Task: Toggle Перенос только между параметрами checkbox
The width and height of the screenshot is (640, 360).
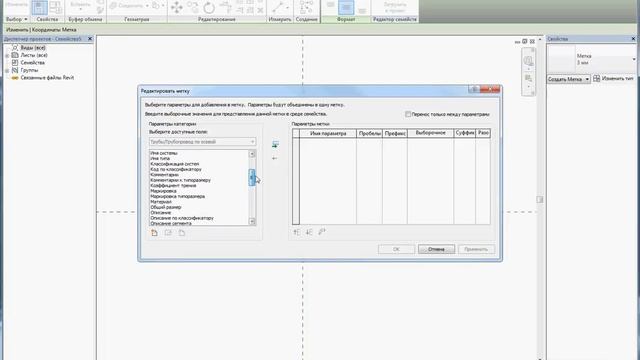Action: tap(408, 114)
